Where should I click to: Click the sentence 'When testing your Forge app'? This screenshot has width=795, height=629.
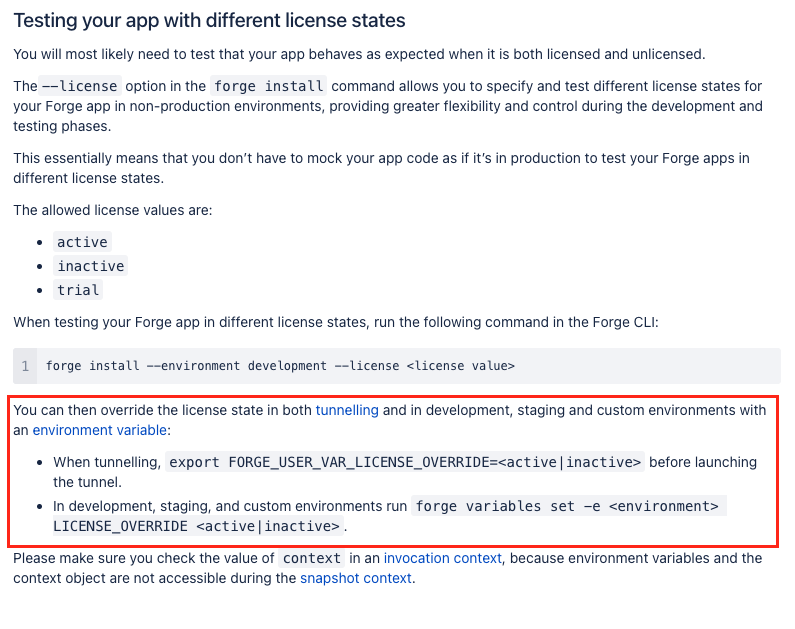[336, 322]
